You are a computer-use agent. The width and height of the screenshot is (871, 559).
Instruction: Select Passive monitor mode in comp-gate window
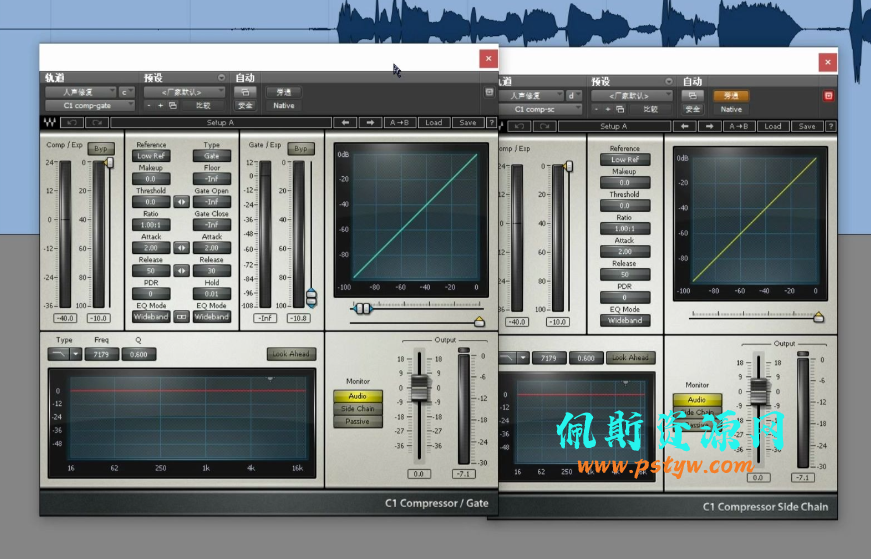pos(358,421)
